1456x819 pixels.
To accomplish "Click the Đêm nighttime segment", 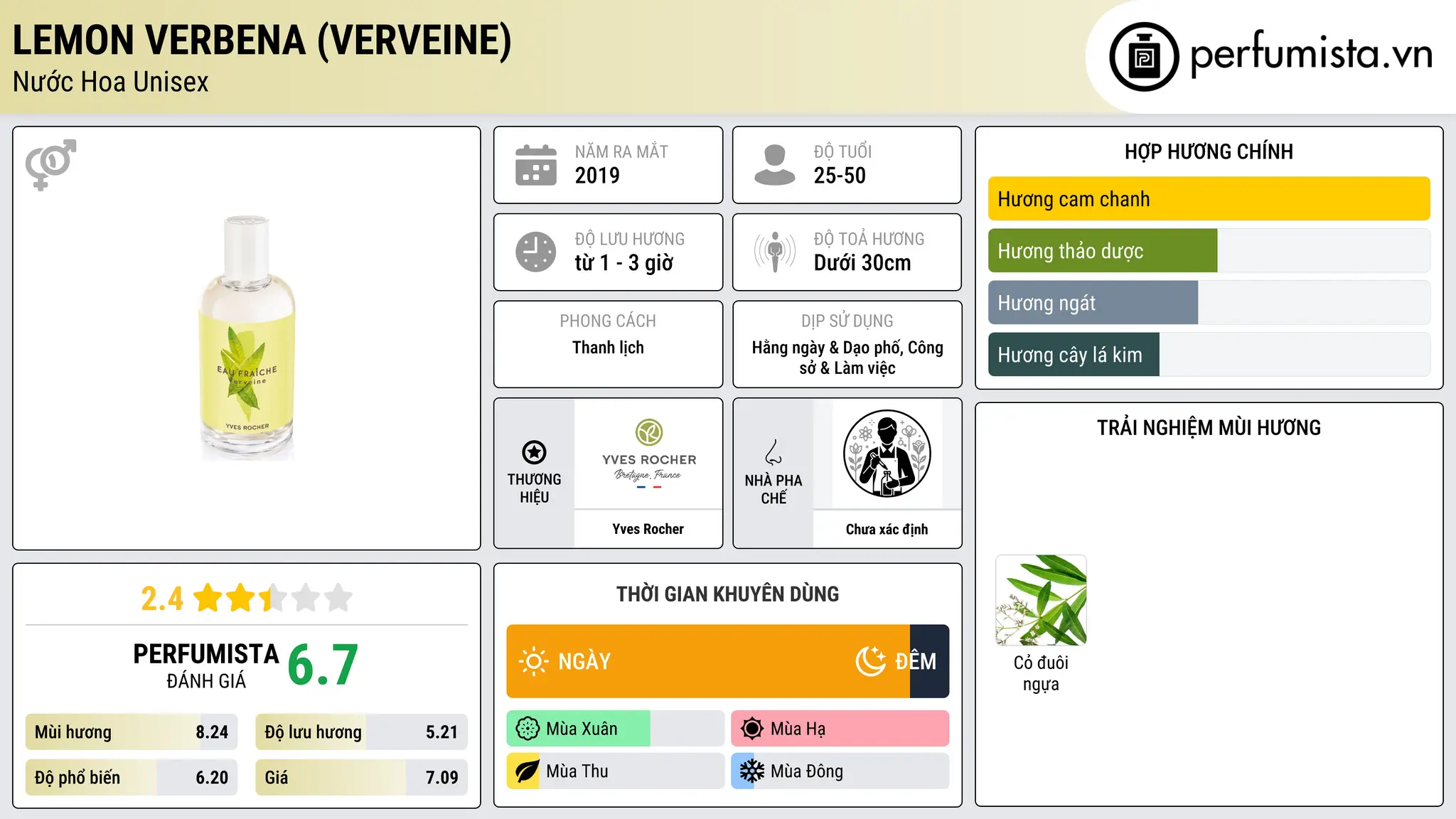I will (x=929, y=661).
